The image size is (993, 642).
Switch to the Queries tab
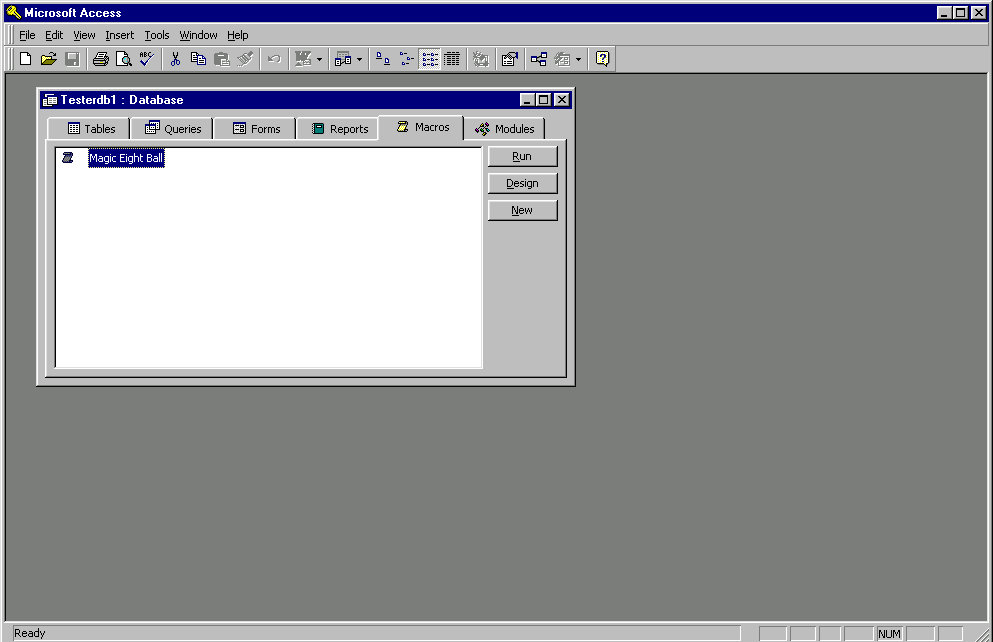[x=172, y=129]
